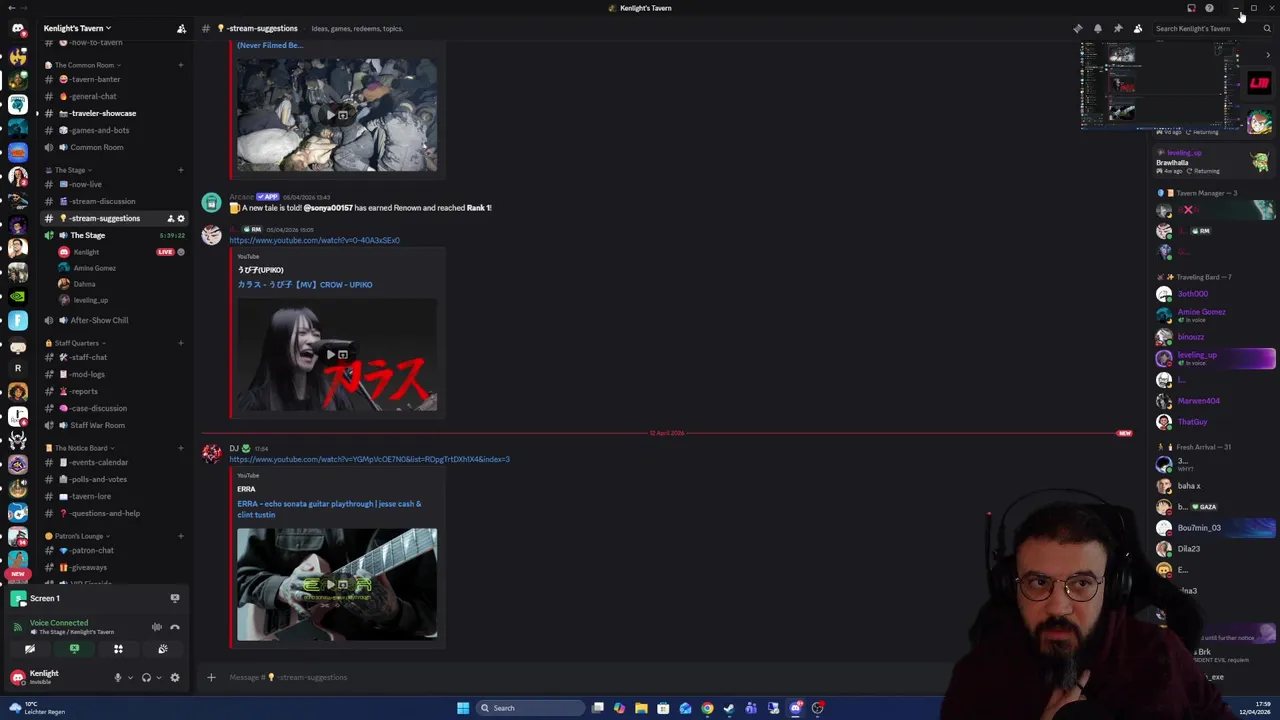Open the games-and-bots channel
The height and width of the screenshot is (720, 1280).
pyautogui.click(x=112, y=130)
